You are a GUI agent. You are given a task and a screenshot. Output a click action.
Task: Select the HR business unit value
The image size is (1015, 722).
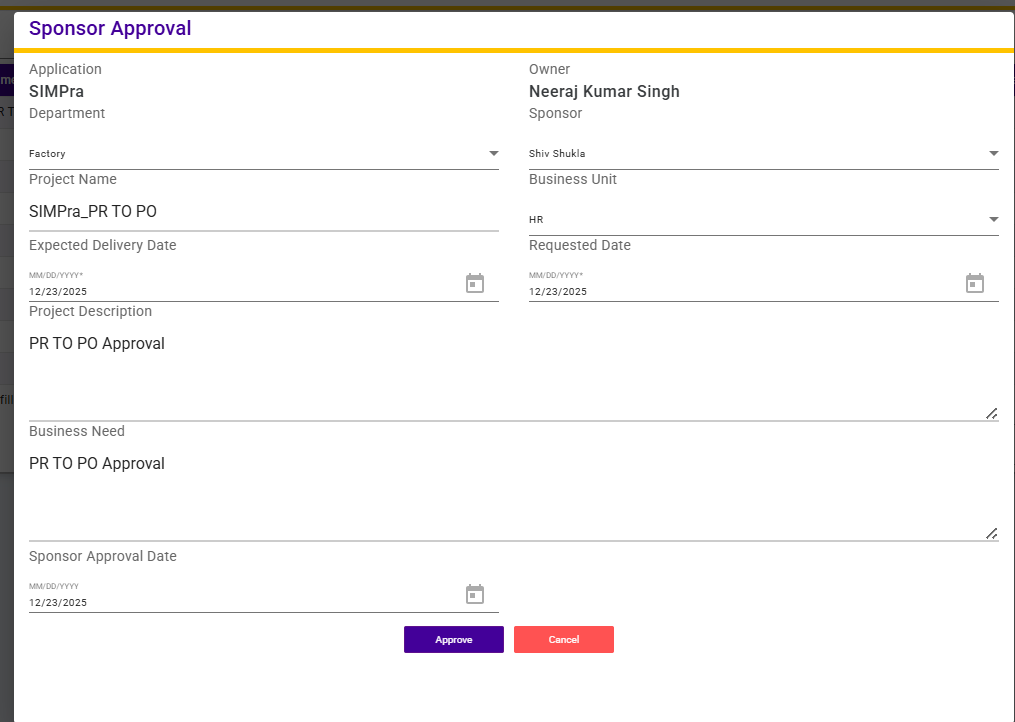coord(536,220)
